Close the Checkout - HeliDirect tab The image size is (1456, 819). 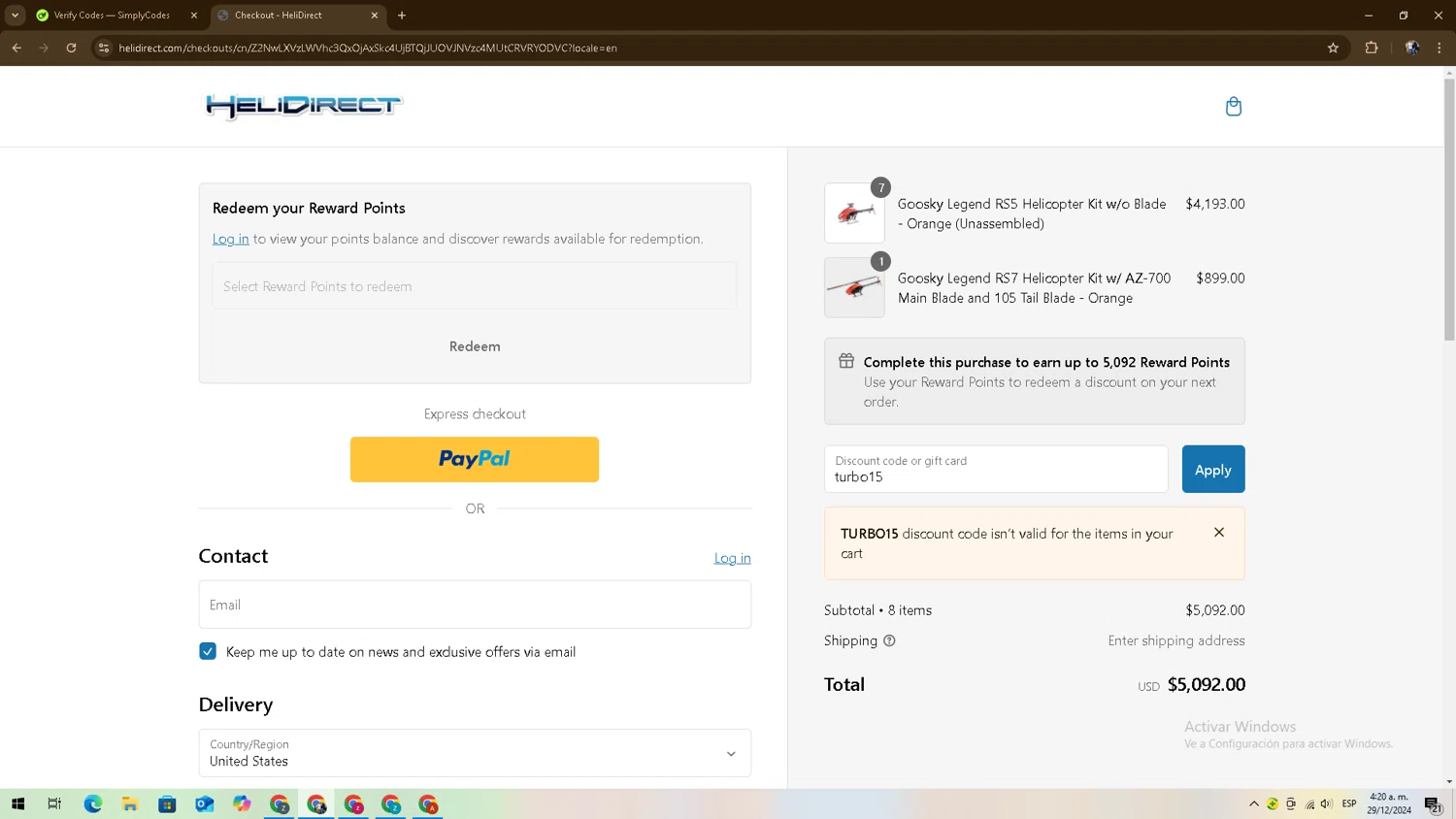tap(375, 16)
